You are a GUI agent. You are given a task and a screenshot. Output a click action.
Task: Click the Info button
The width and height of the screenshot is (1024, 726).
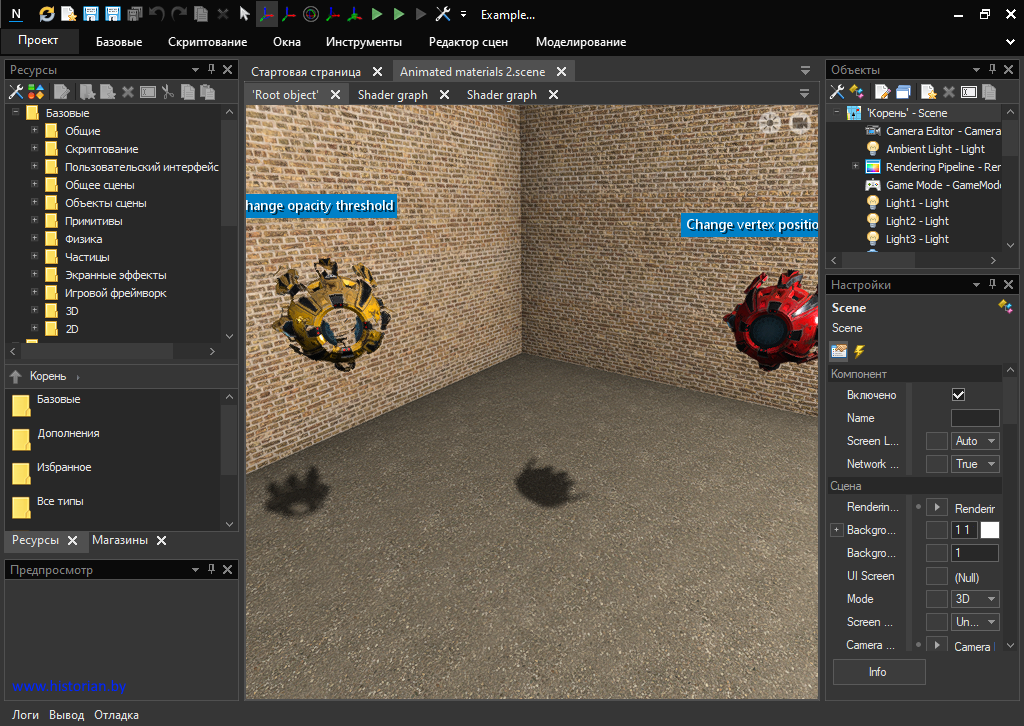click(878, 672)
